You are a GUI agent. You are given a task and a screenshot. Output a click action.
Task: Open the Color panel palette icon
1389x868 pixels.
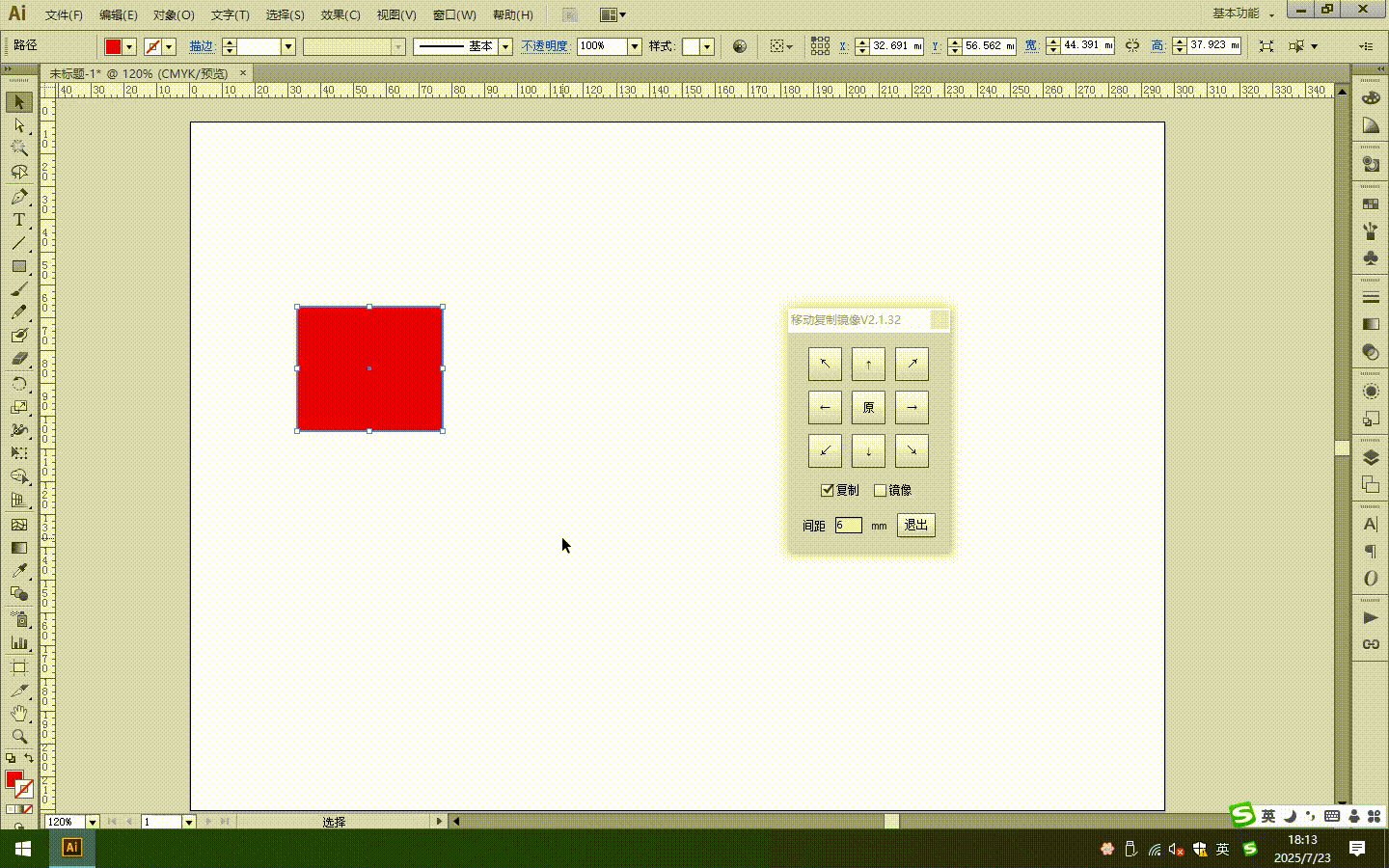1371,98
